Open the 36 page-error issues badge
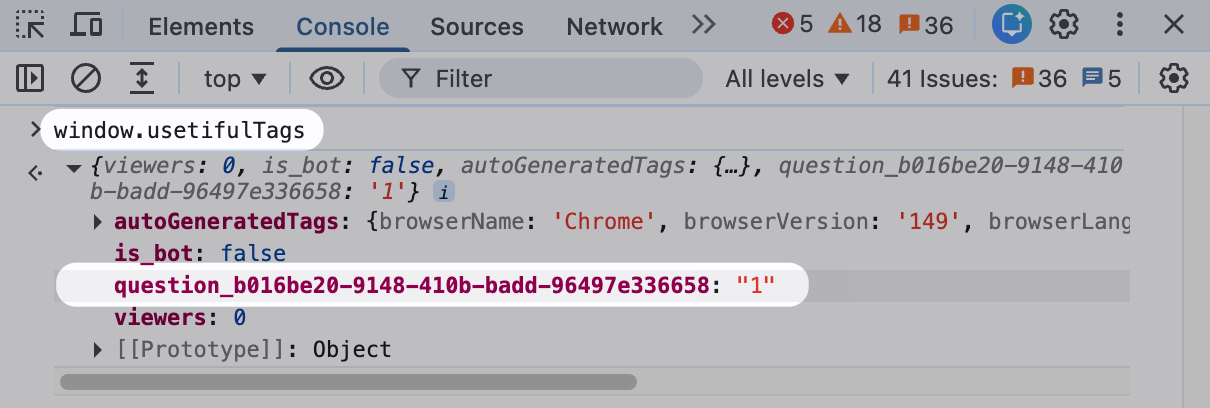Screen dimensions: 1210x408 (x=1039, y=78)
